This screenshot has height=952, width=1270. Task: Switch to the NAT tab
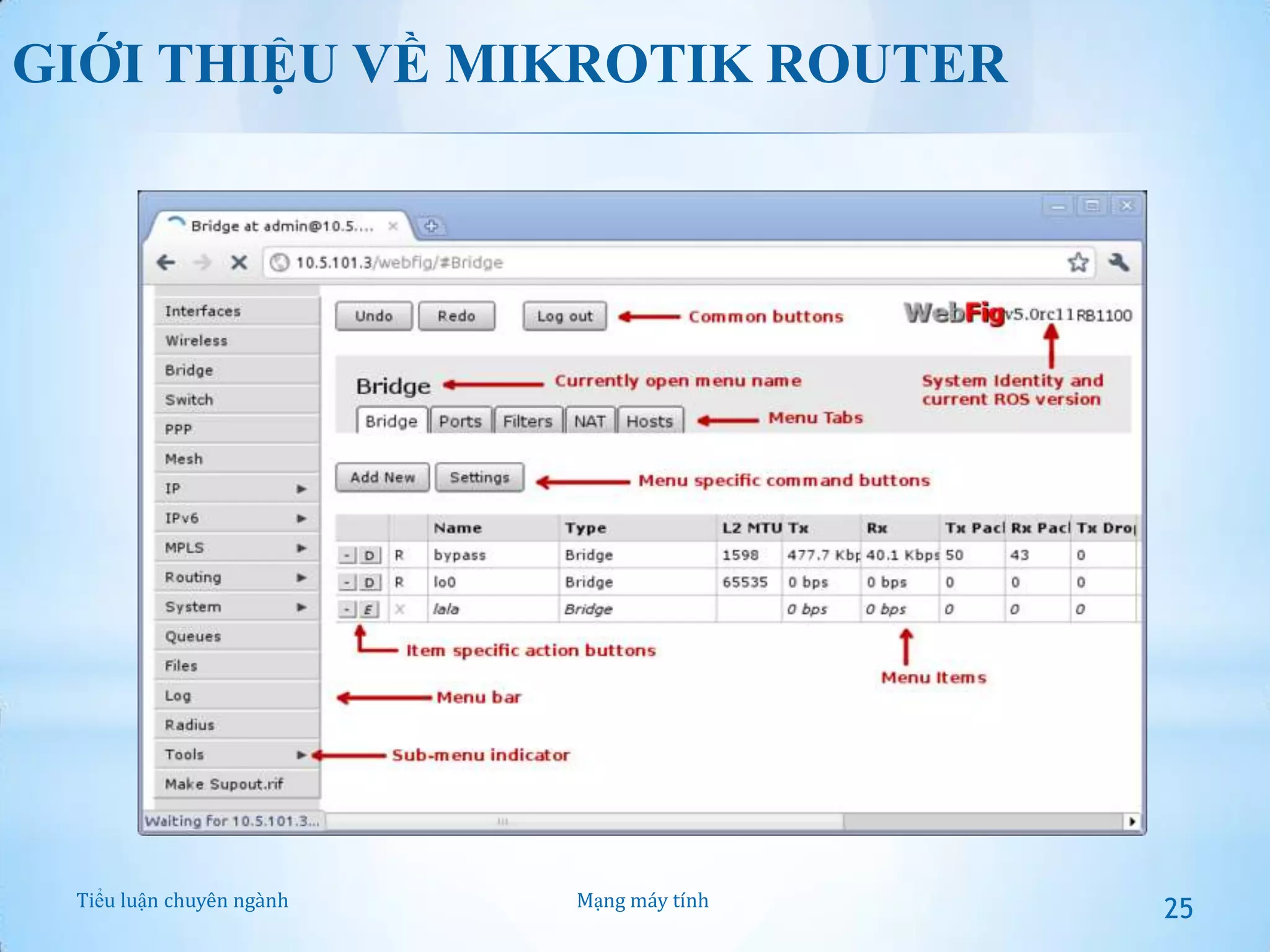click(x=590, y=421)
